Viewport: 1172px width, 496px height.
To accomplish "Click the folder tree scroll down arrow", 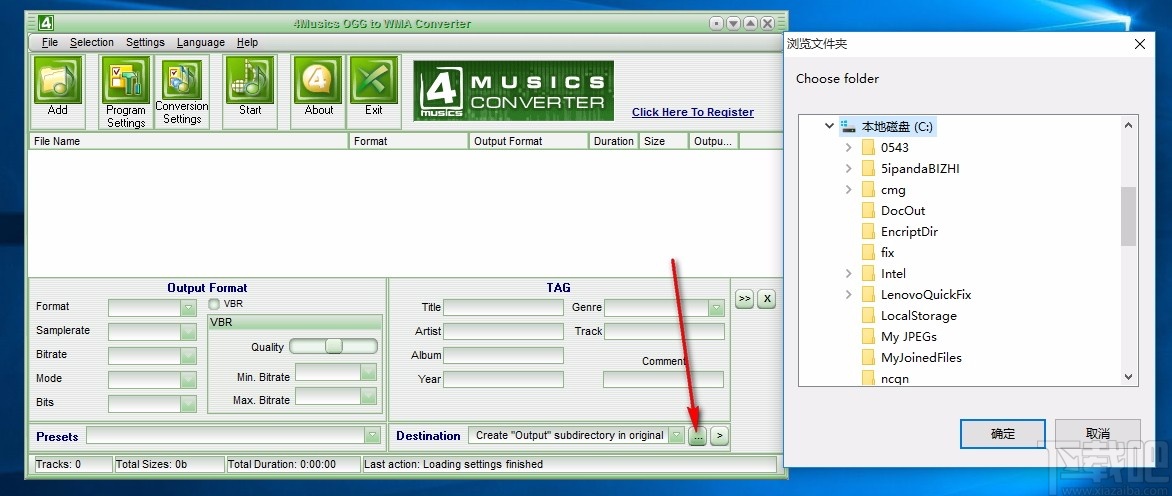I will (x=1129, y=378).
